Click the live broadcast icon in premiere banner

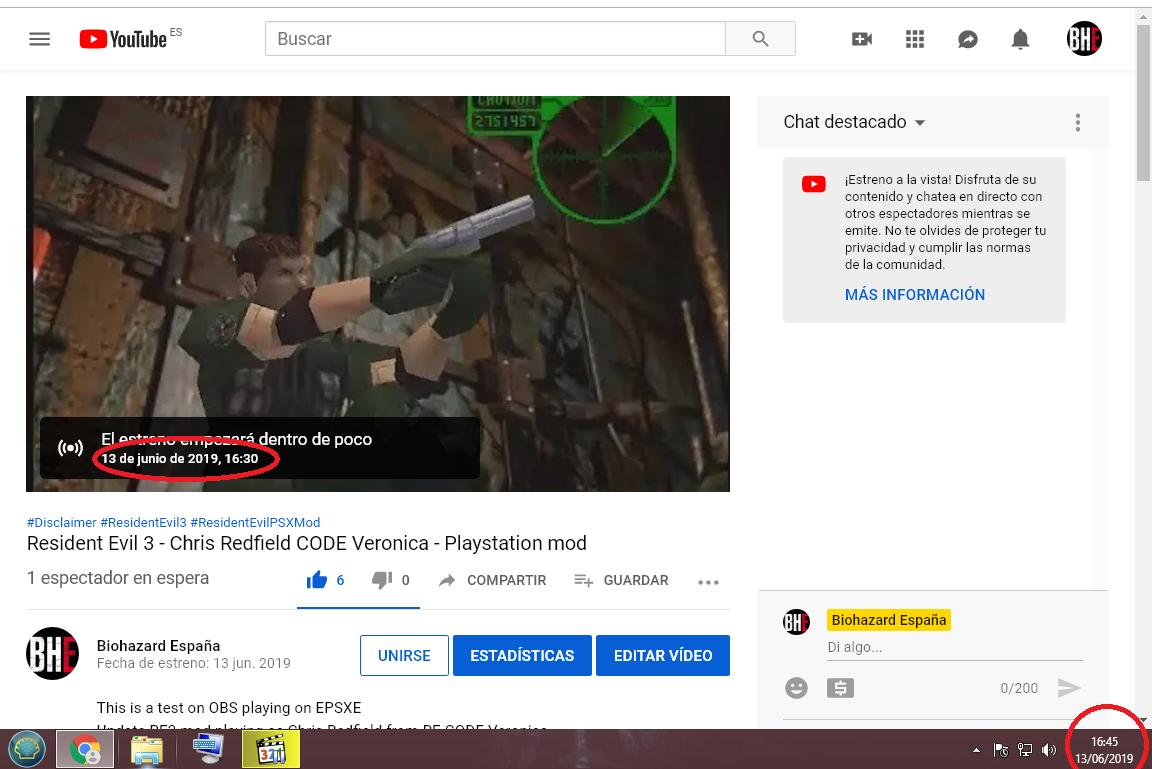71,448
